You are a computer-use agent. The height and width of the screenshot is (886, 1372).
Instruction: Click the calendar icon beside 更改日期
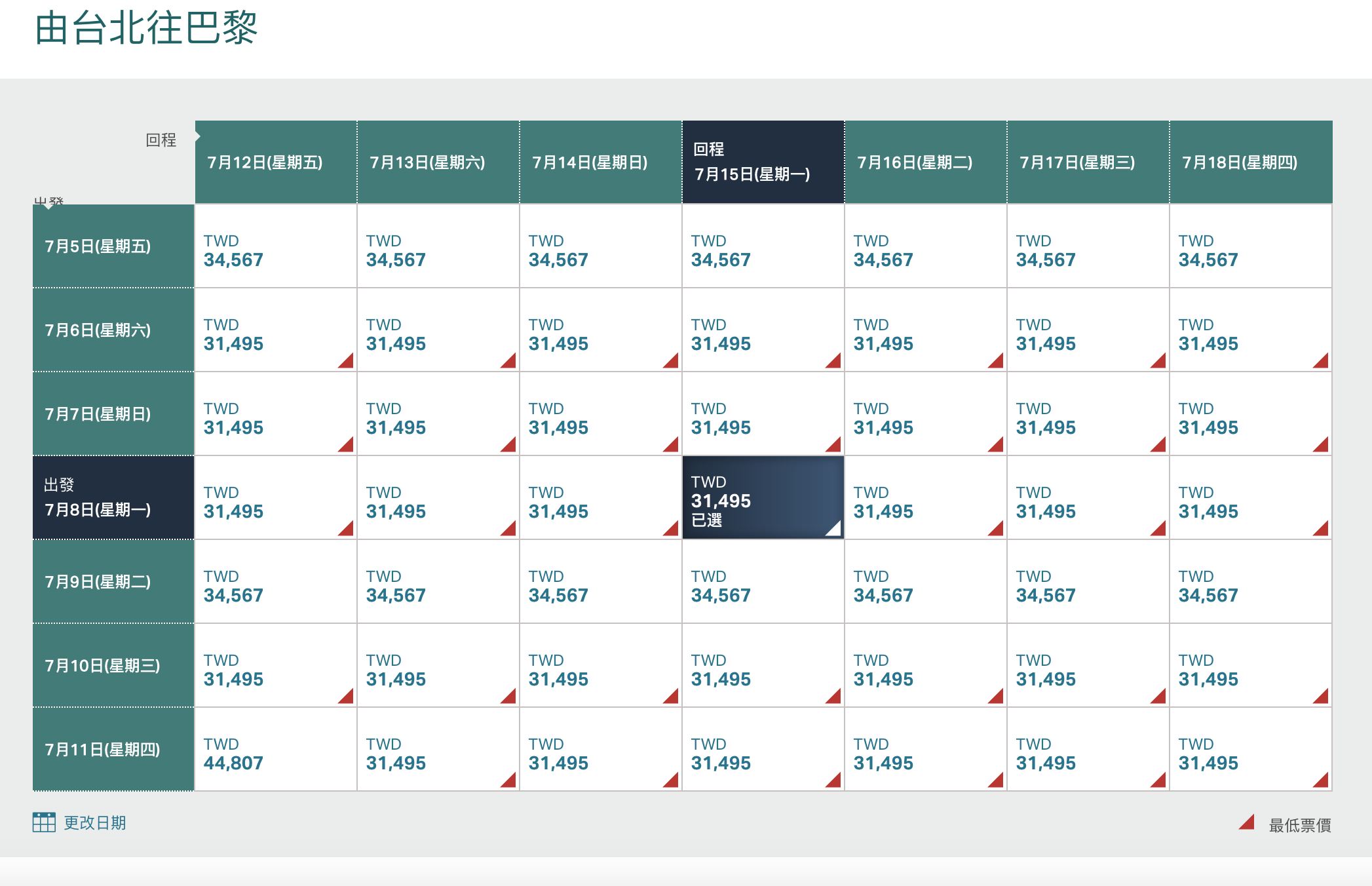point(44,822)
